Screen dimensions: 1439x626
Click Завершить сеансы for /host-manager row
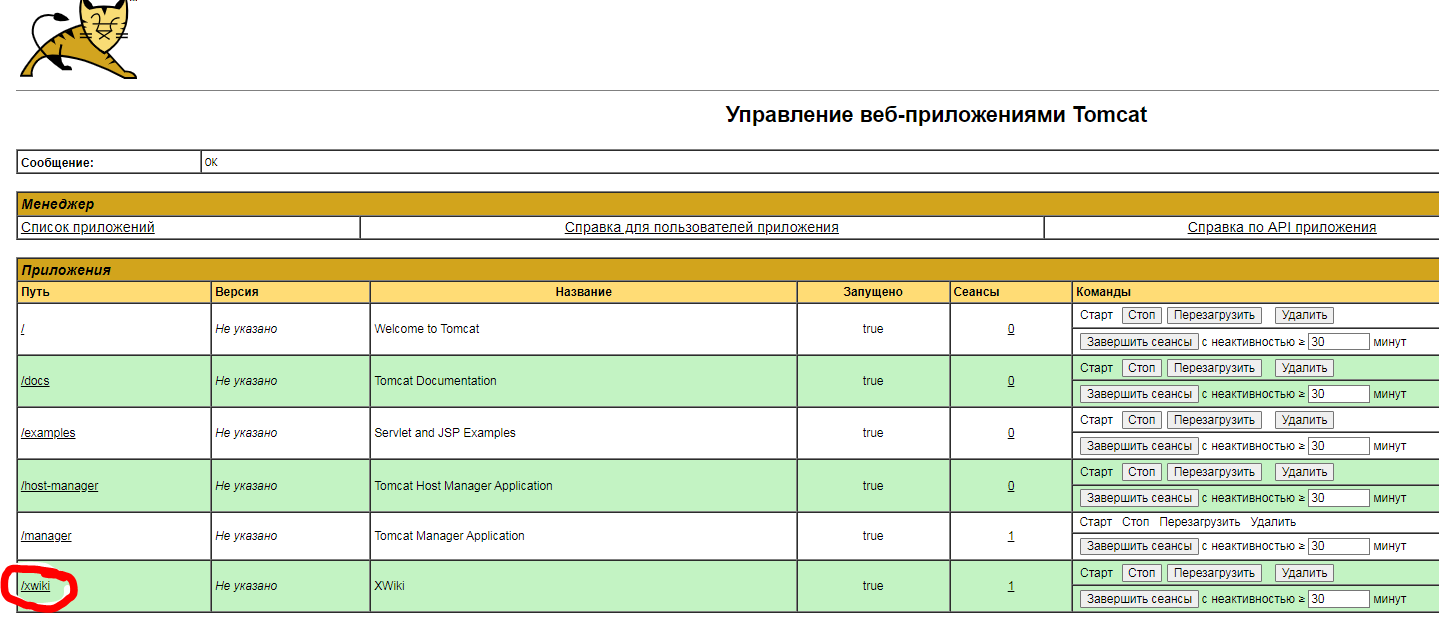pyautogui.click(x=1138, y=498)
